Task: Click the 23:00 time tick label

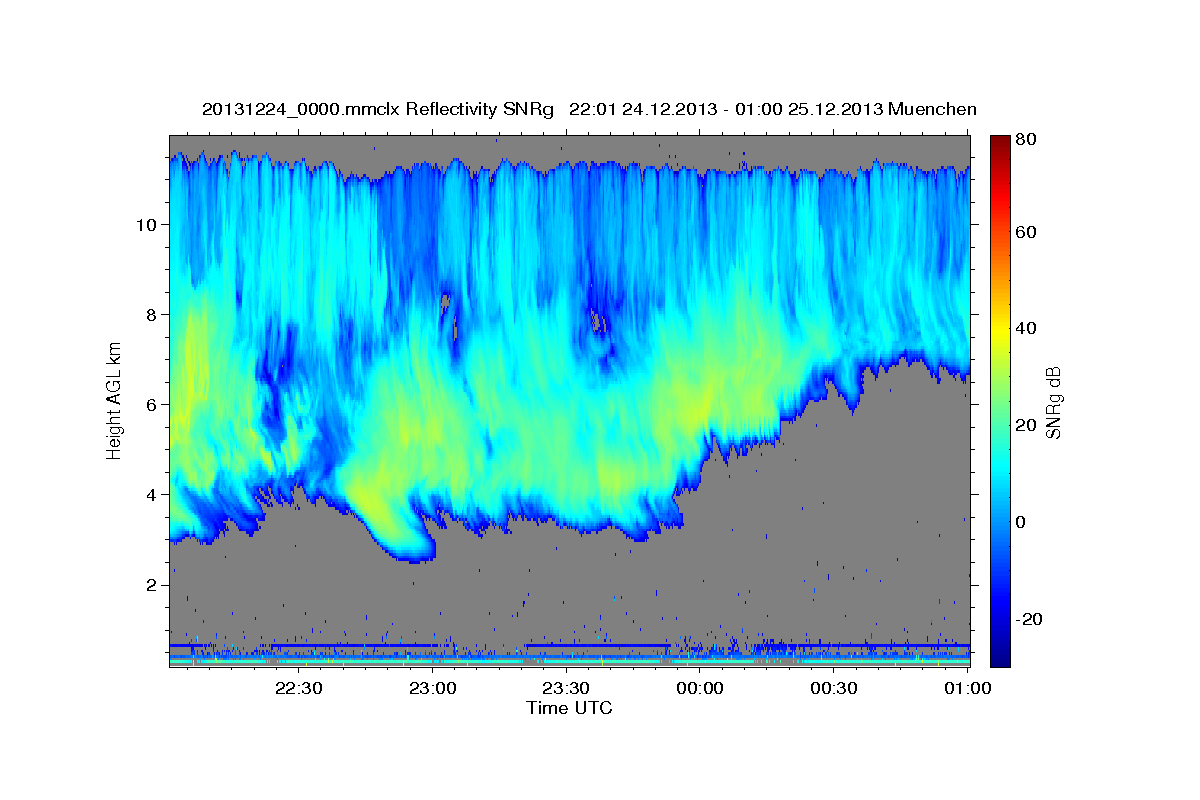Action: pyautogui.click(x=433, y=688)
